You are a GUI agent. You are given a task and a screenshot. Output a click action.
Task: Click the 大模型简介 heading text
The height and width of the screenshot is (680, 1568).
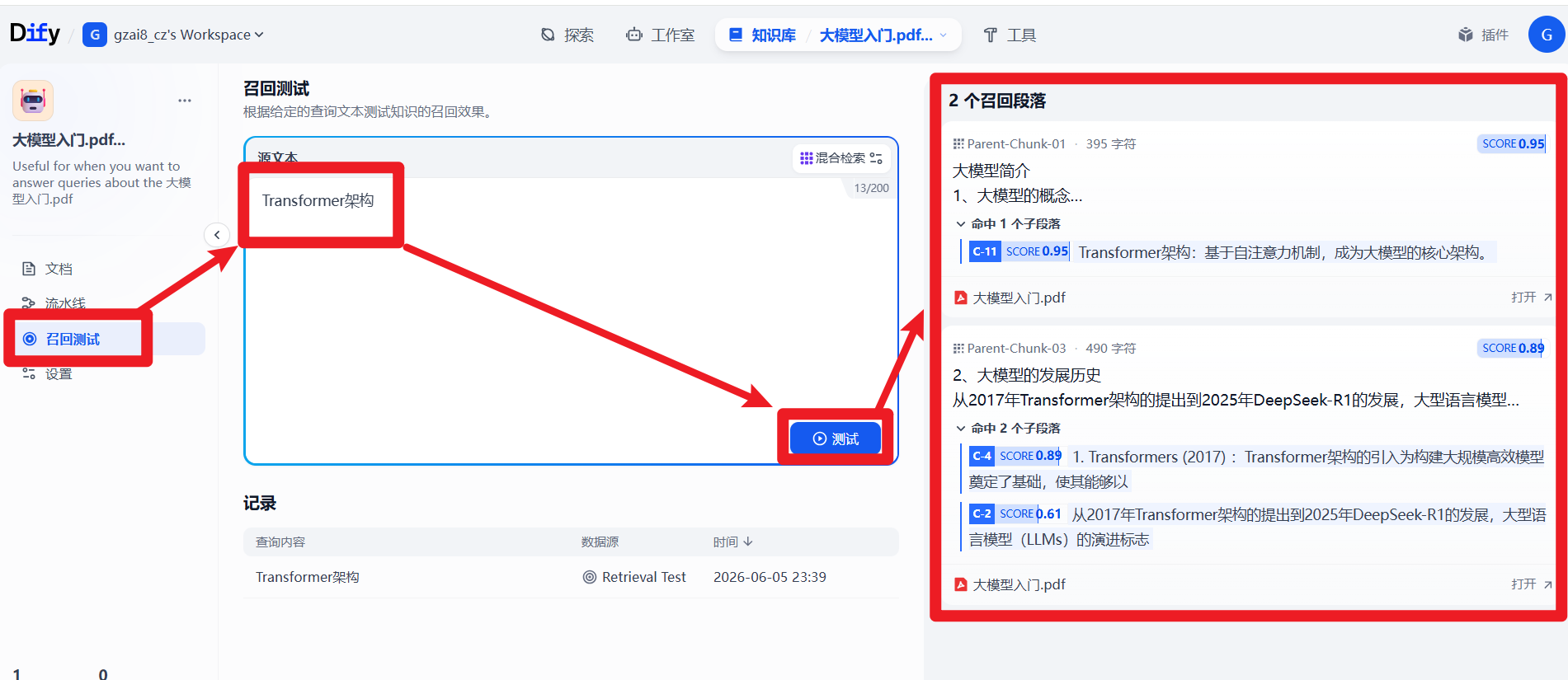click(991, 171)
